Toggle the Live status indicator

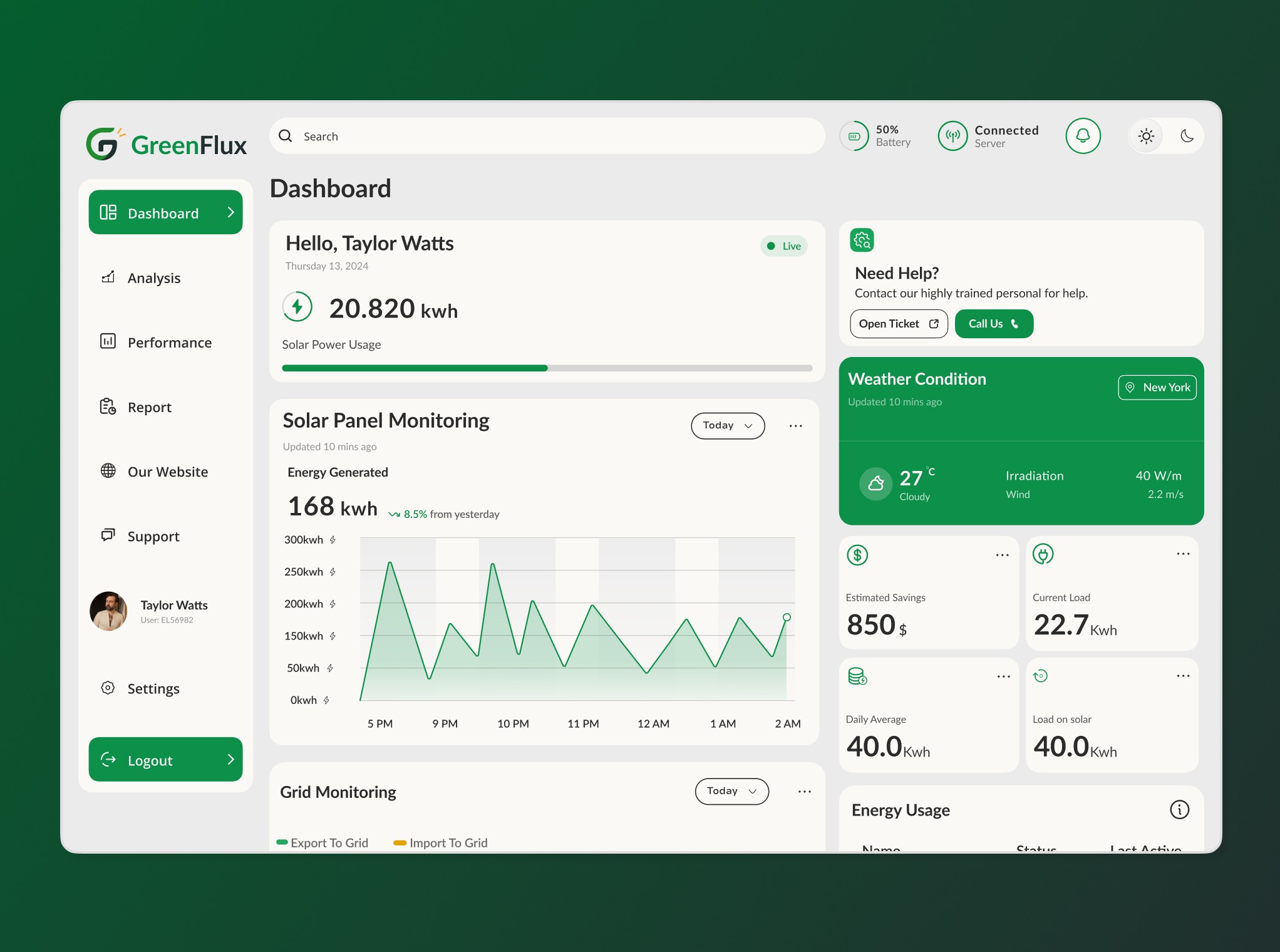click(784, 246)
